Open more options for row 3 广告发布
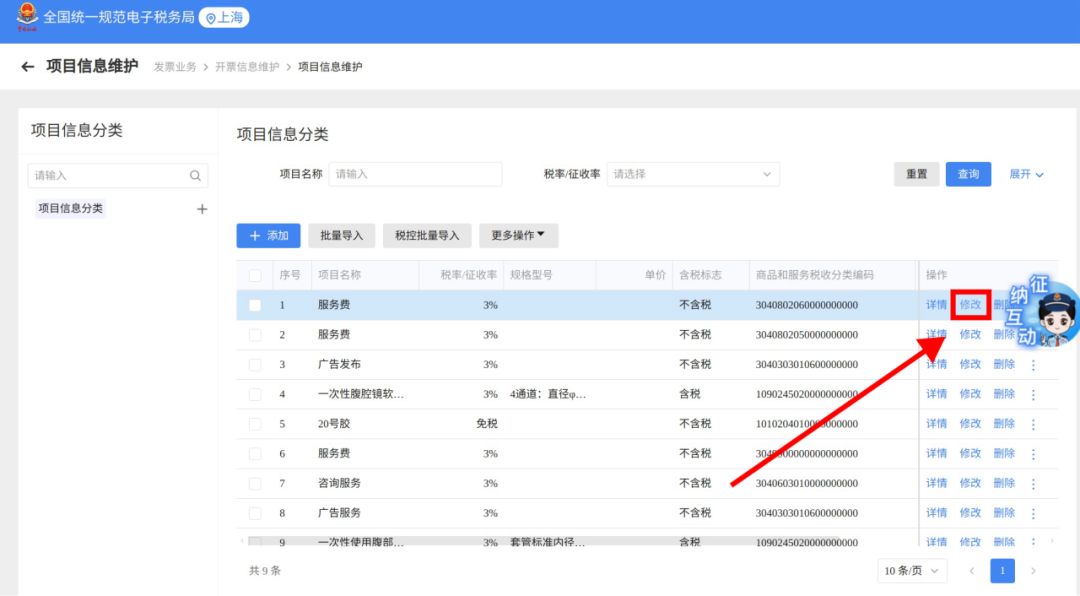 click(1033, 364)
